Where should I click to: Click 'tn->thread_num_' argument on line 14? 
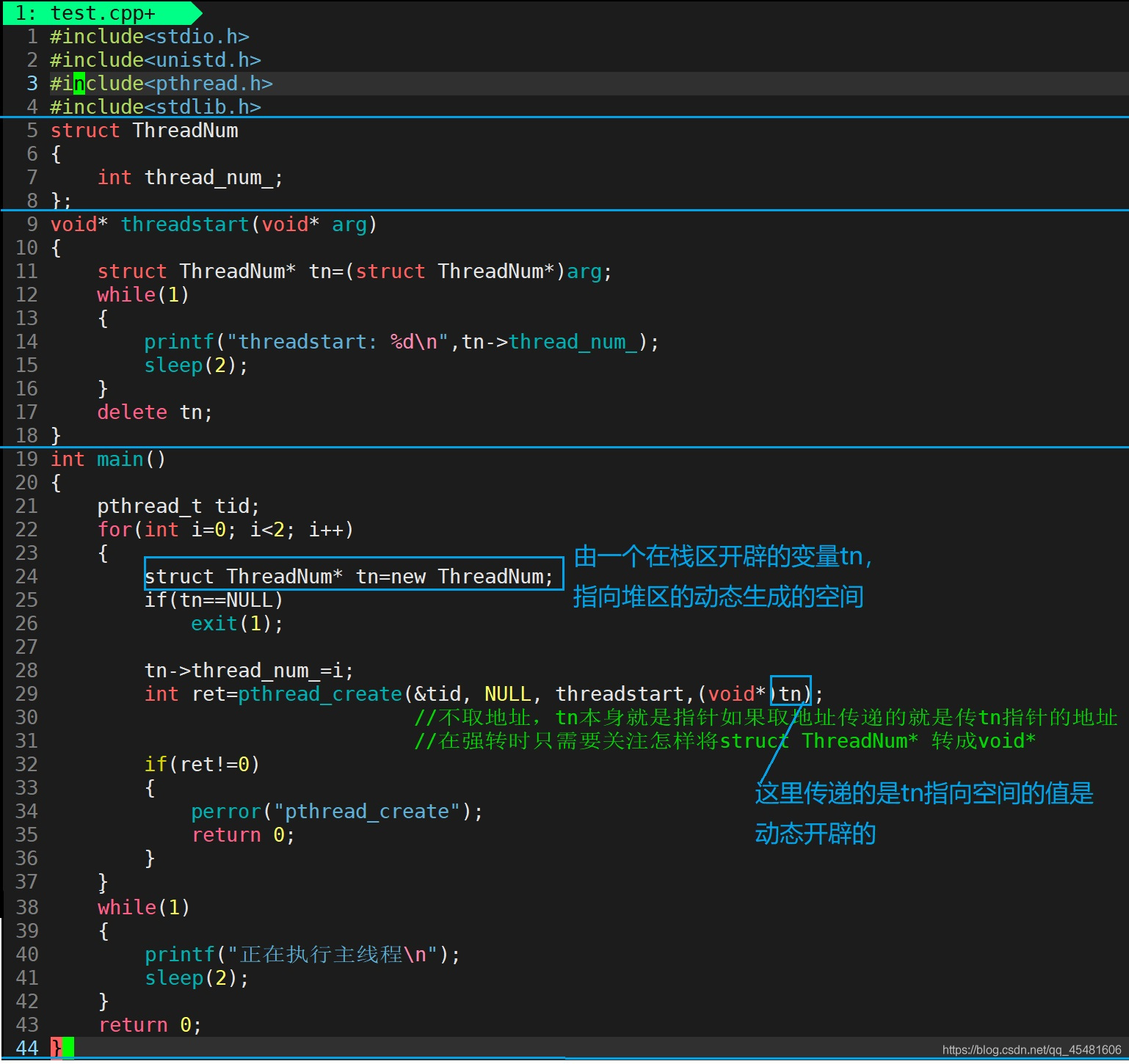[550, 342]
